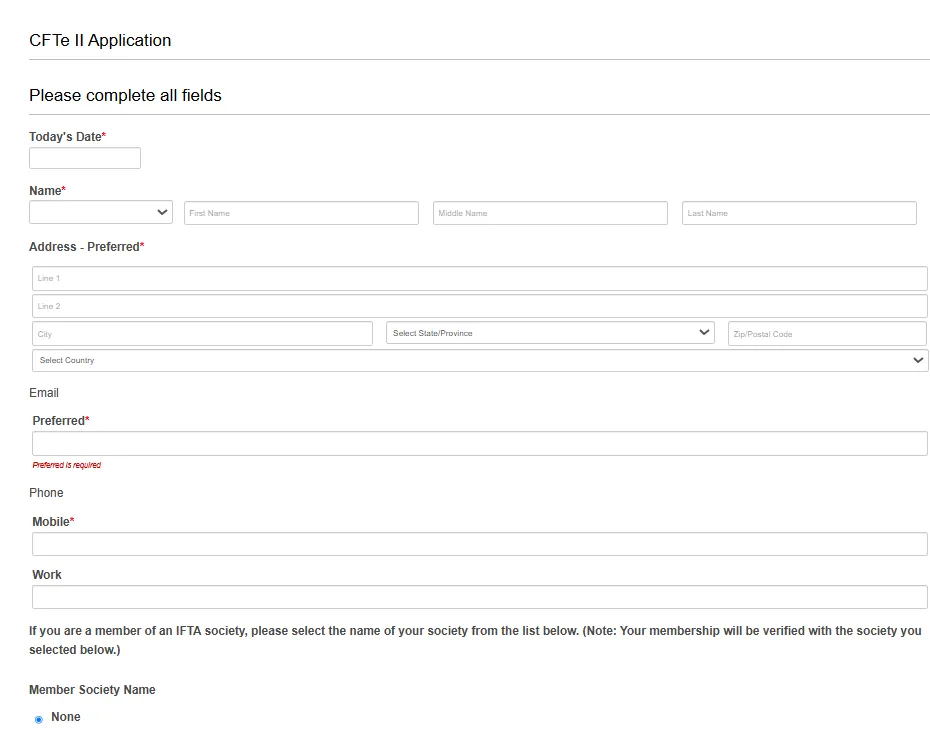
Task: Focus the First Name text box
Action: click(x=301, y=213)
